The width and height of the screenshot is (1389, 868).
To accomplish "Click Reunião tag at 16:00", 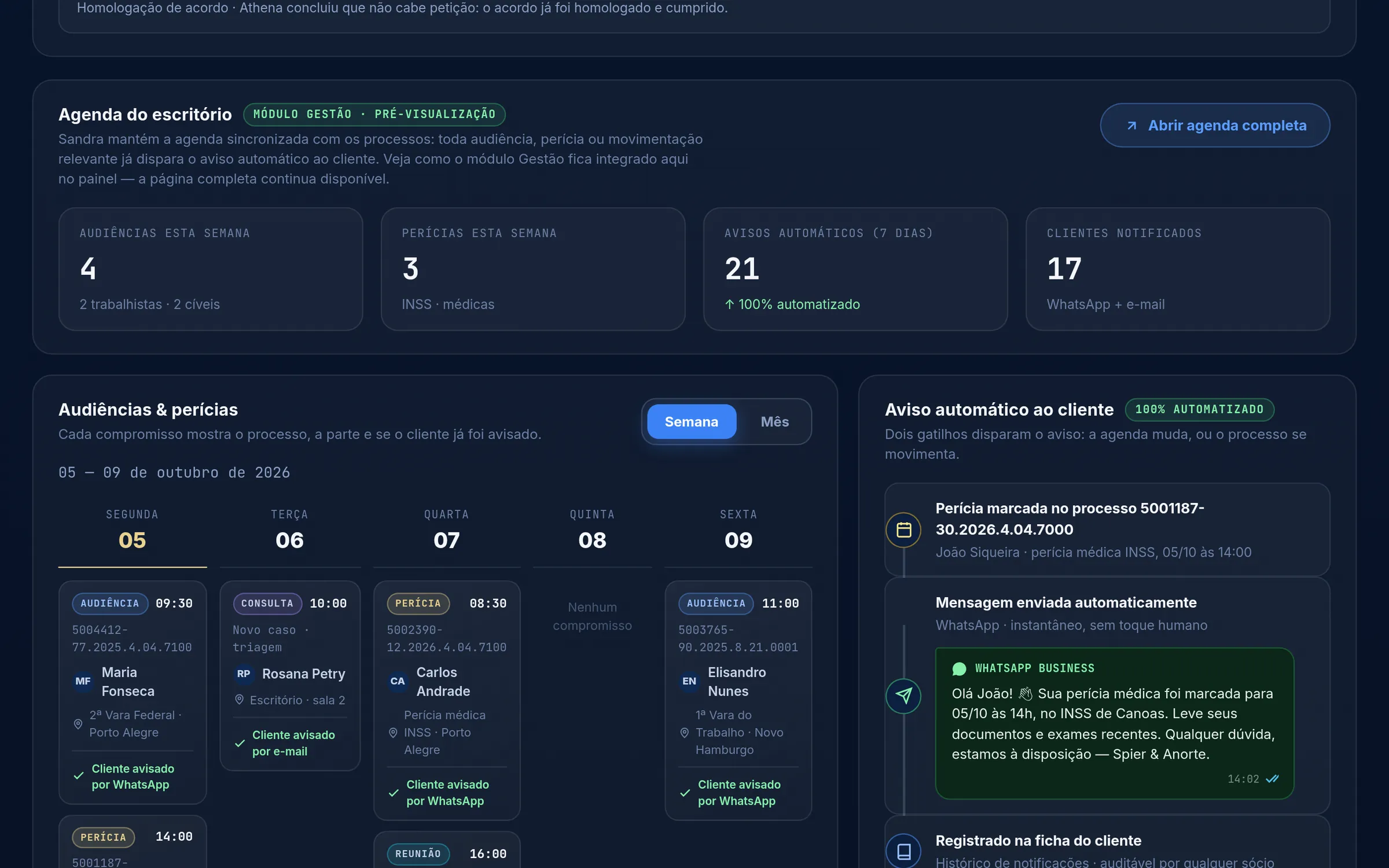I will (x=418, y=854).
